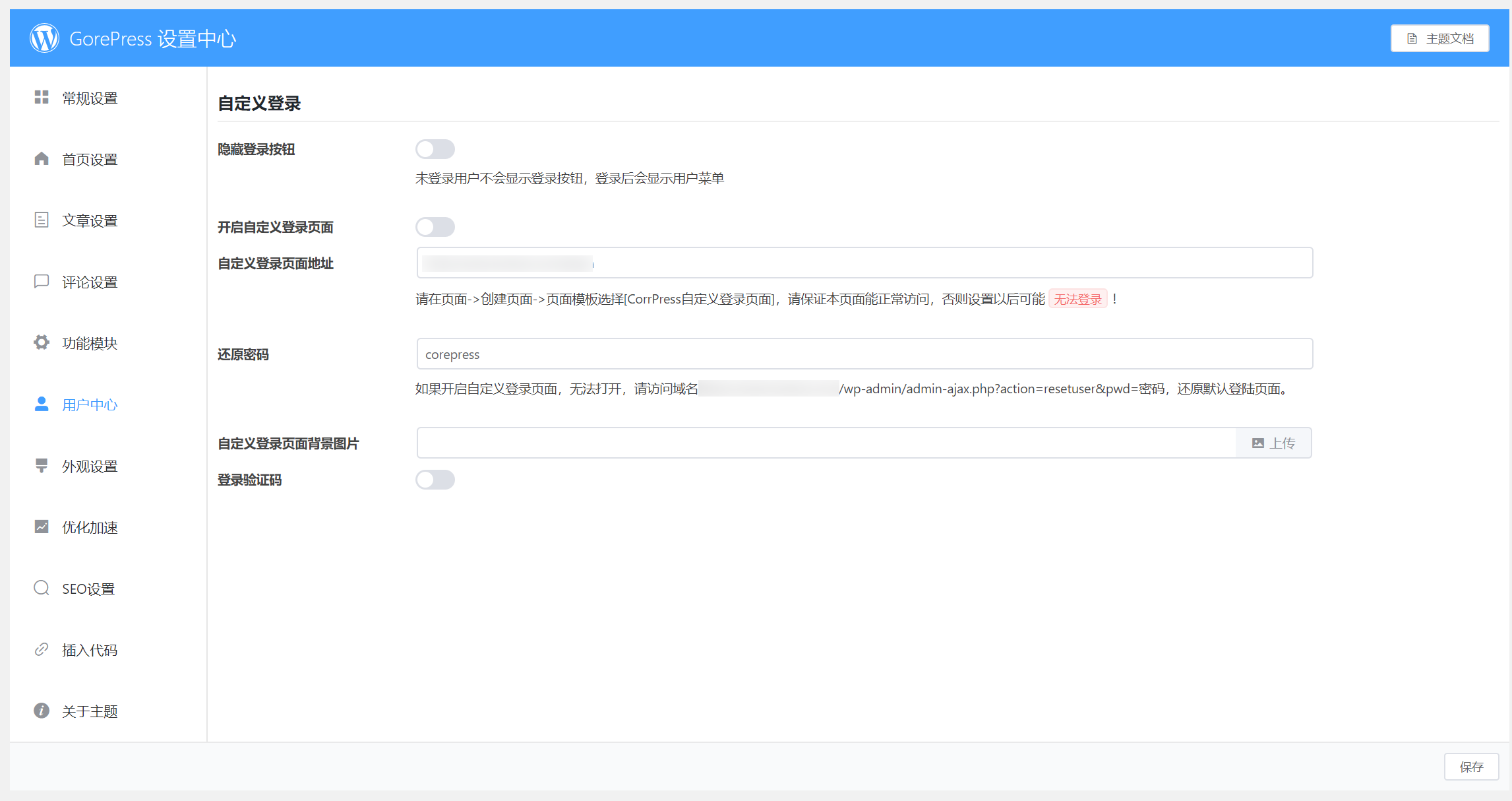Click the gear icon for 功能模块

[42, 342]
